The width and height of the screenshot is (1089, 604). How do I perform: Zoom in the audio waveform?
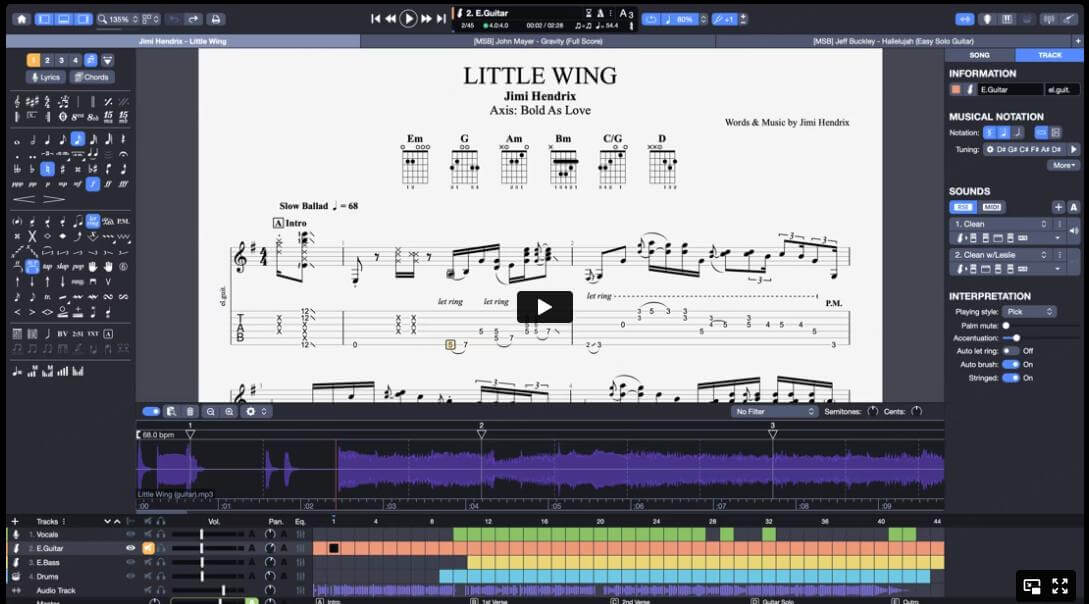(229, 412)
